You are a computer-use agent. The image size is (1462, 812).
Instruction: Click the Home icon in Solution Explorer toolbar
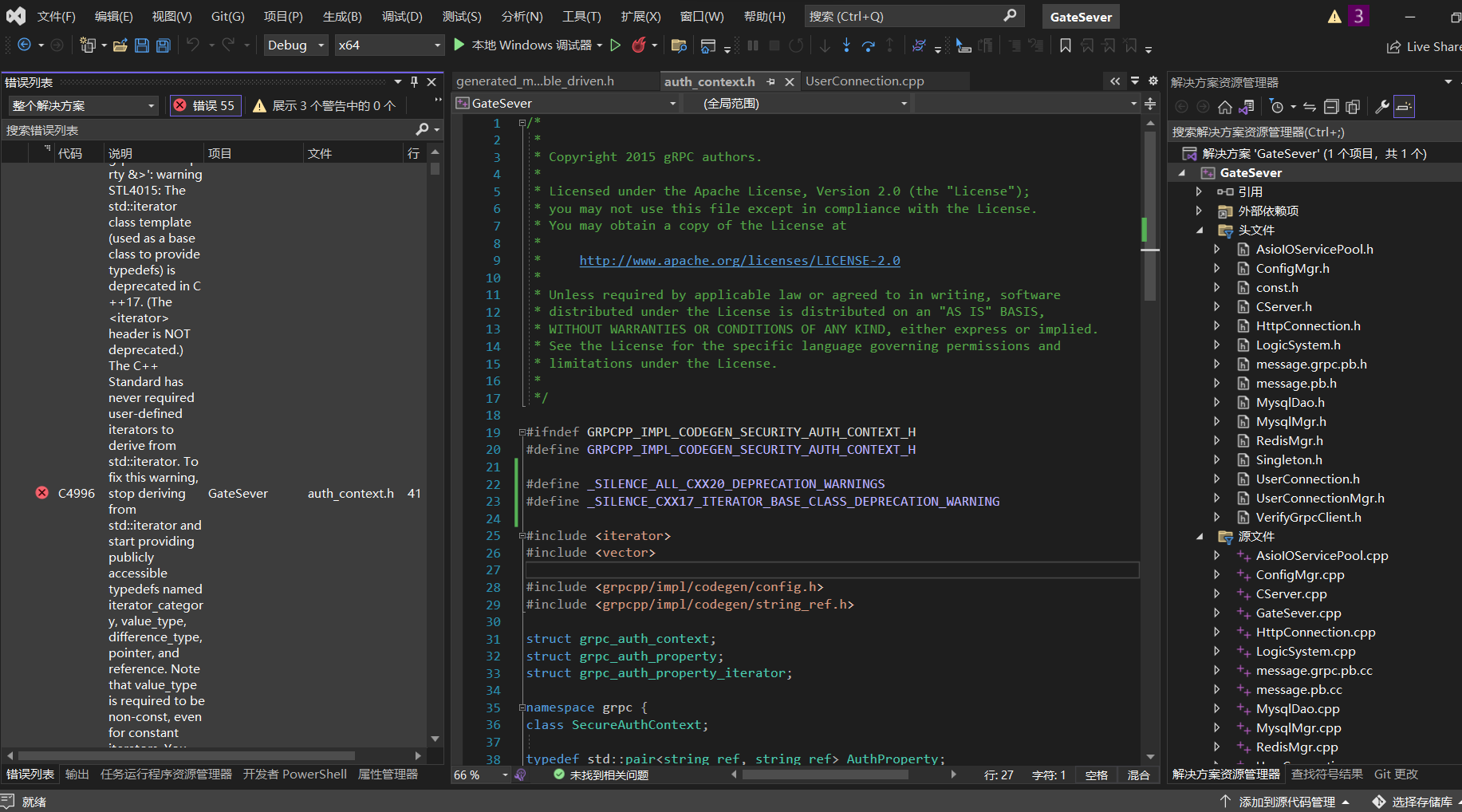[x=1225, y=107]
